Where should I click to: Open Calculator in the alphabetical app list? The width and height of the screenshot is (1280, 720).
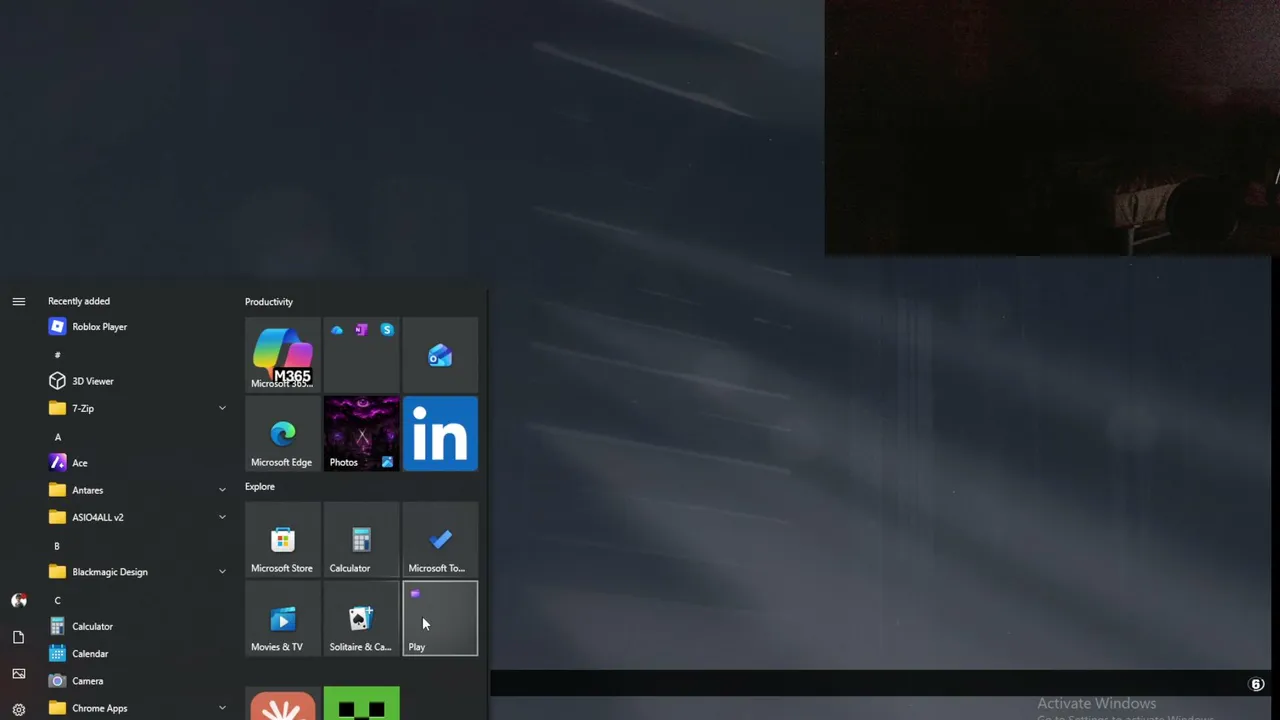137,626
